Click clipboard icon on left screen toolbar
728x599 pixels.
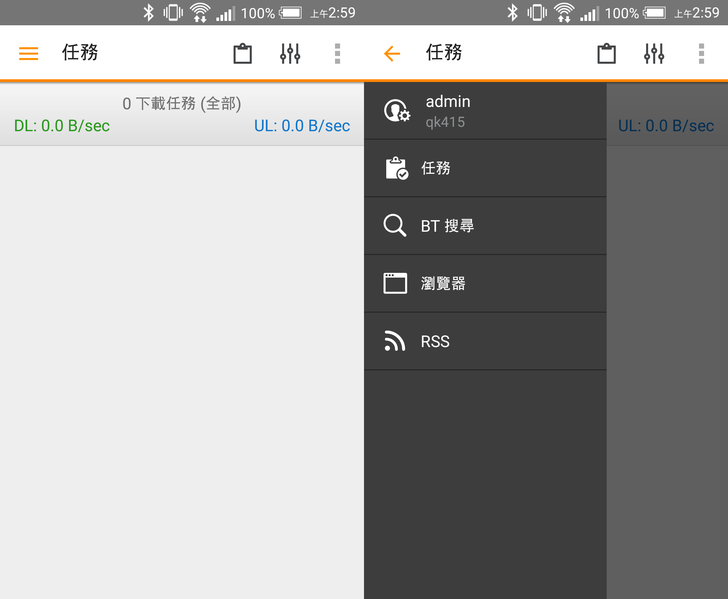click(242, 54)
